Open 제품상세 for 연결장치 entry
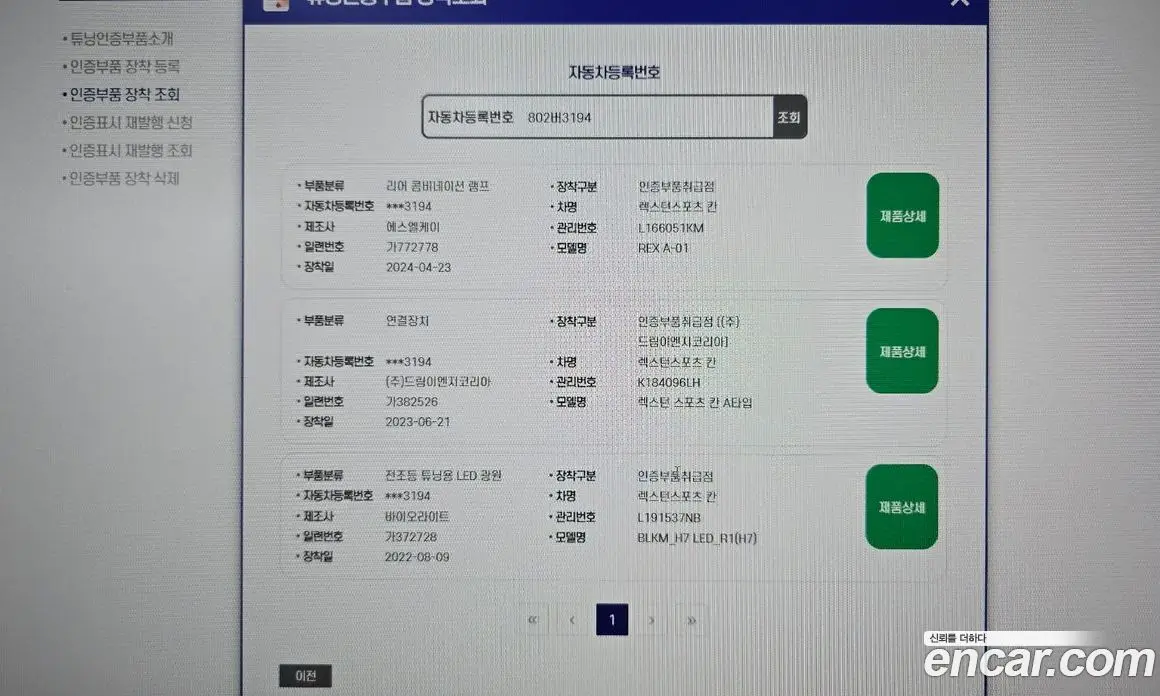The width and height of the screenshot is (1160, 696). pyautogui.click(x=903, y=351)
